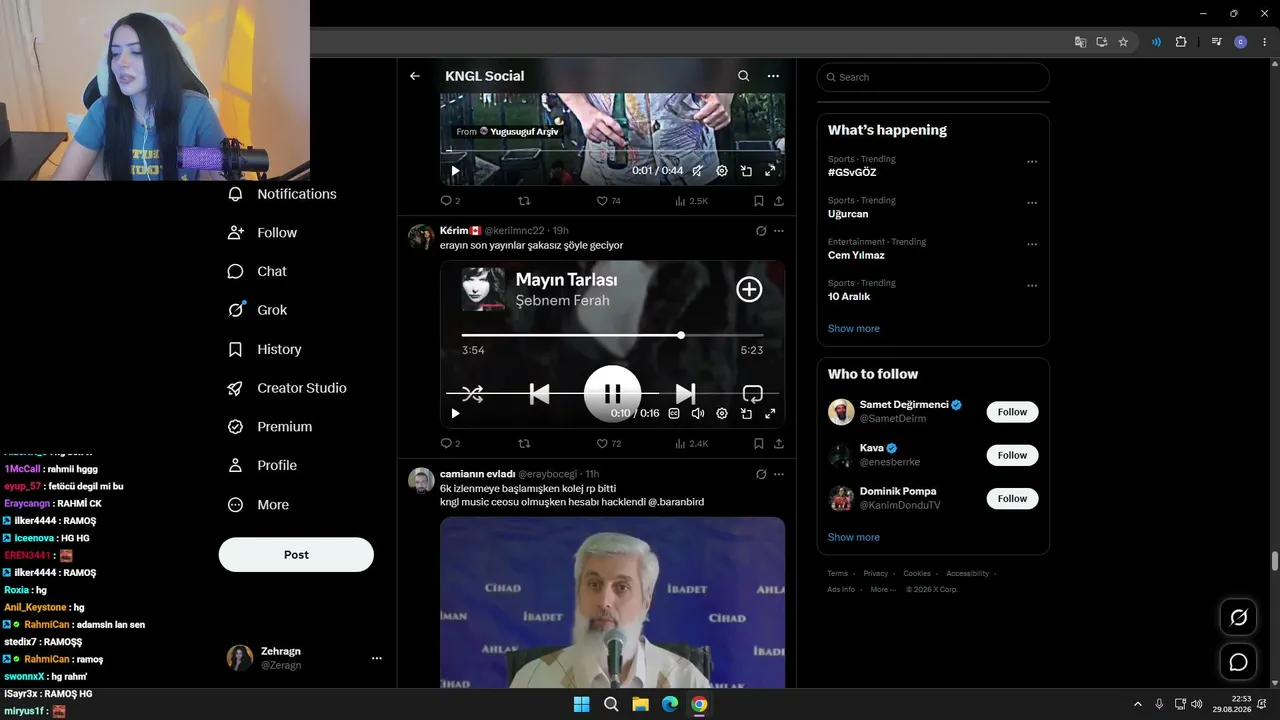
Task: Bookmark this page with star icon
Action: click(x=1123, y=42)
